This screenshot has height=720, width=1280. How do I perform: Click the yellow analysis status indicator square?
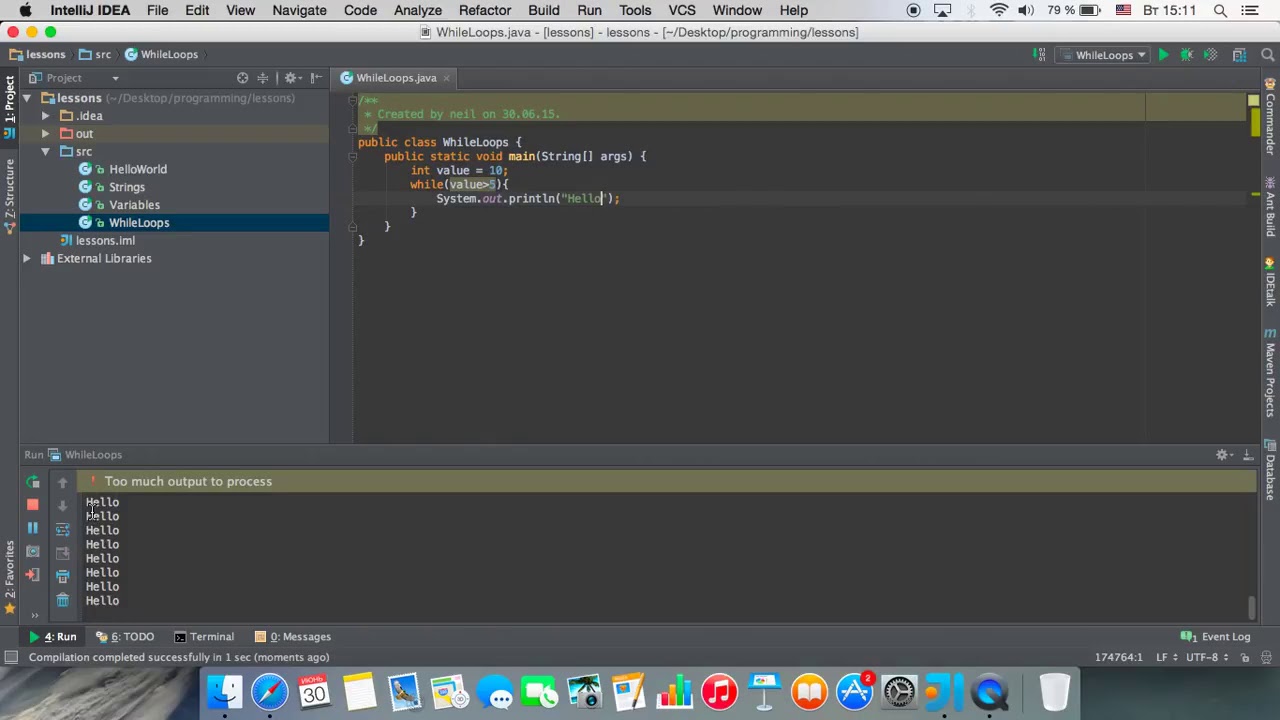[x=1253, y=101]
